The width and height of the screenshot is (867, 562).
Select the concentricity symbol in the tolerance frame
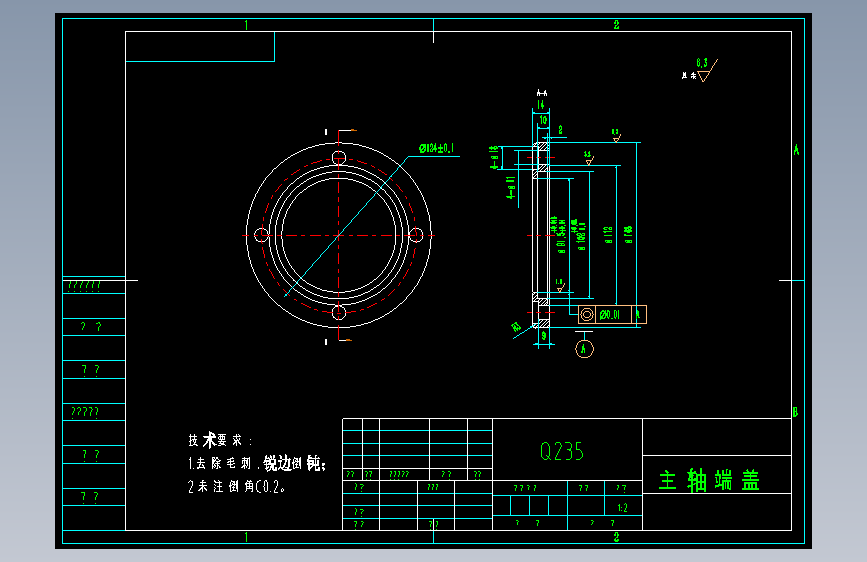587,315
